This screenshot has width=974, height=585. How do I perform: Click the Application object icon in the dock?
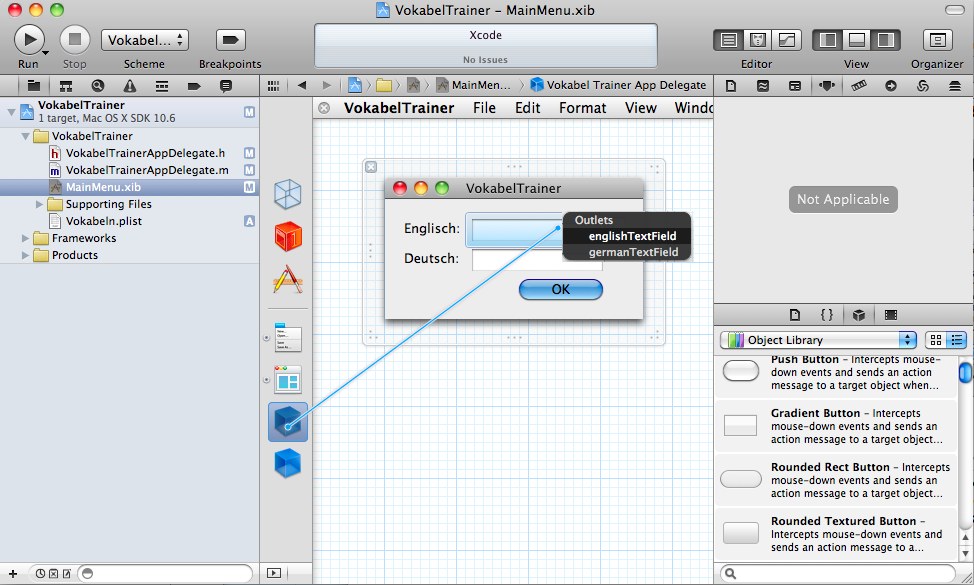(288, 279)
